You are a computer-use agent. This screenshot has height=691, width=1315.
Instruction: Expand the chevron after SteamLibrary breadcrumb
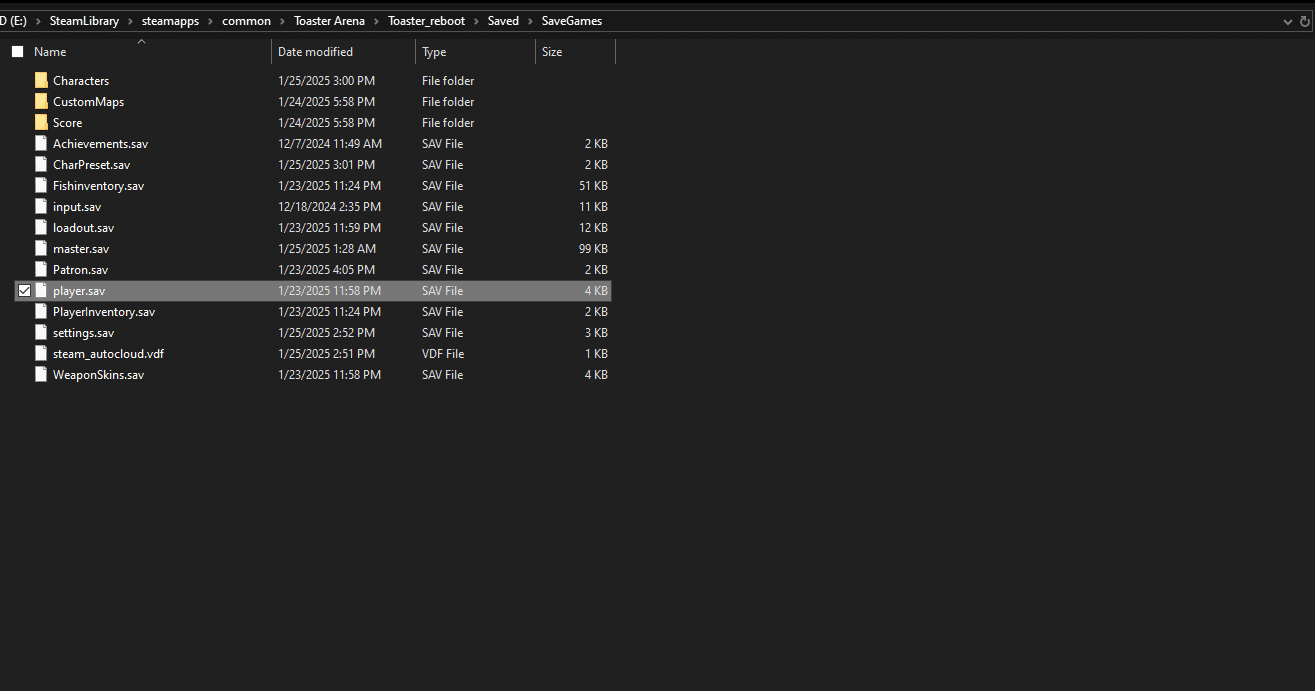click(131, 21)
